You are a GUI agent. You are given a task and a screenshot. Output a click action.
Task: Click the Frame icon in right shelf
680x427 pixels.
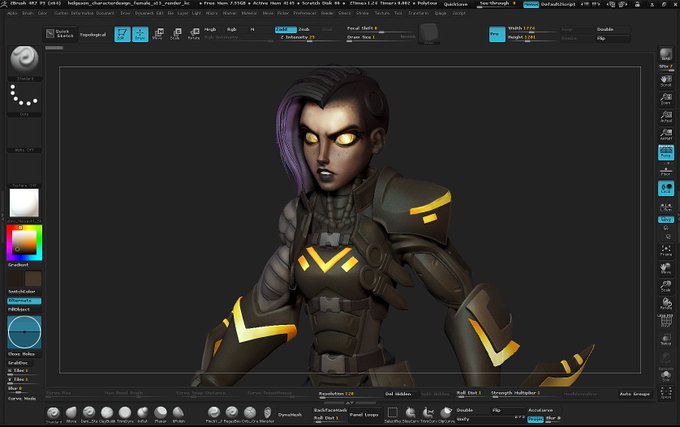pyautogui.click(x=666, y=251)
